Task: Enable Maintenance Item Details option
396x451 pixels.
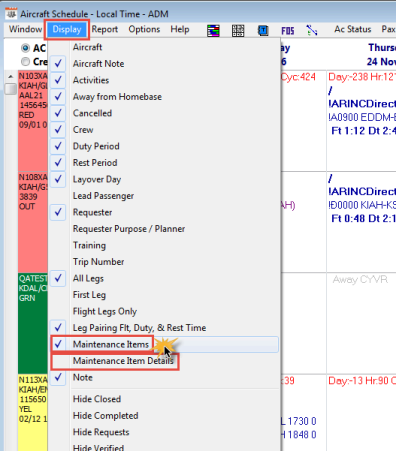Action: pos(123,361)
